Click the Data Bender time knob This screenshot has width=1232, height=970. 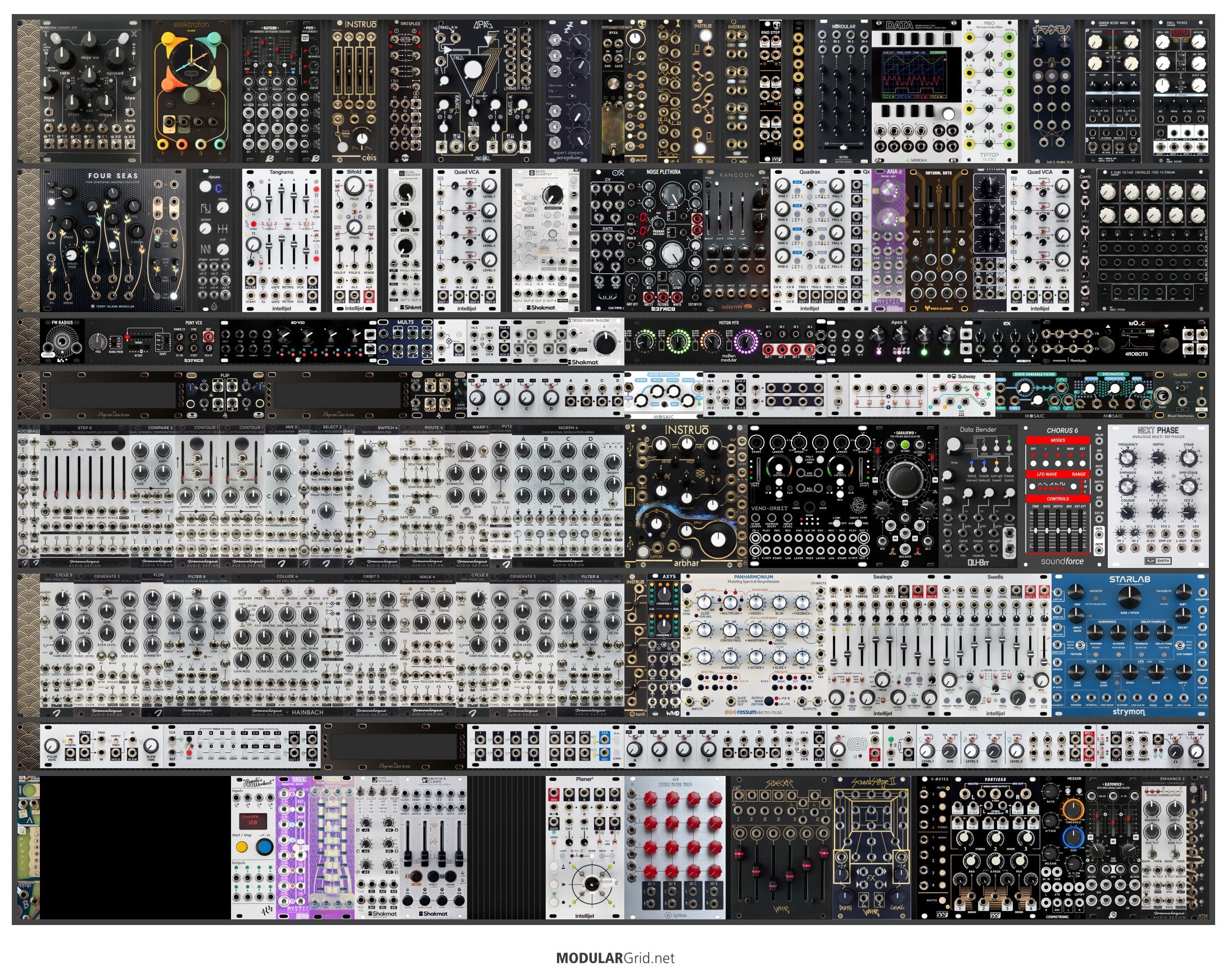coord(954,446)
